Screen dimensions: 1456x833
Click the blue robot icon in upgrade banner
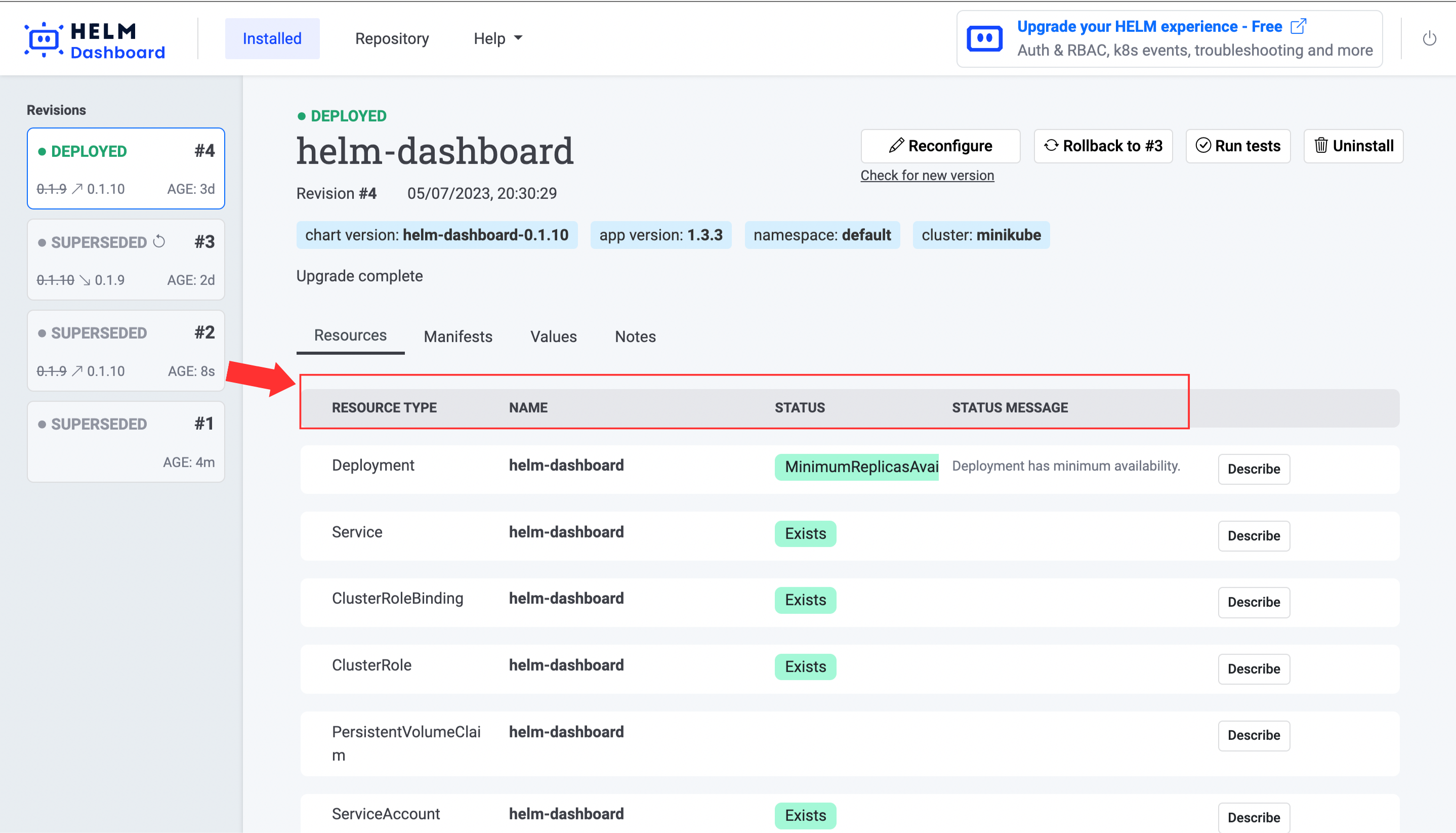984,39
